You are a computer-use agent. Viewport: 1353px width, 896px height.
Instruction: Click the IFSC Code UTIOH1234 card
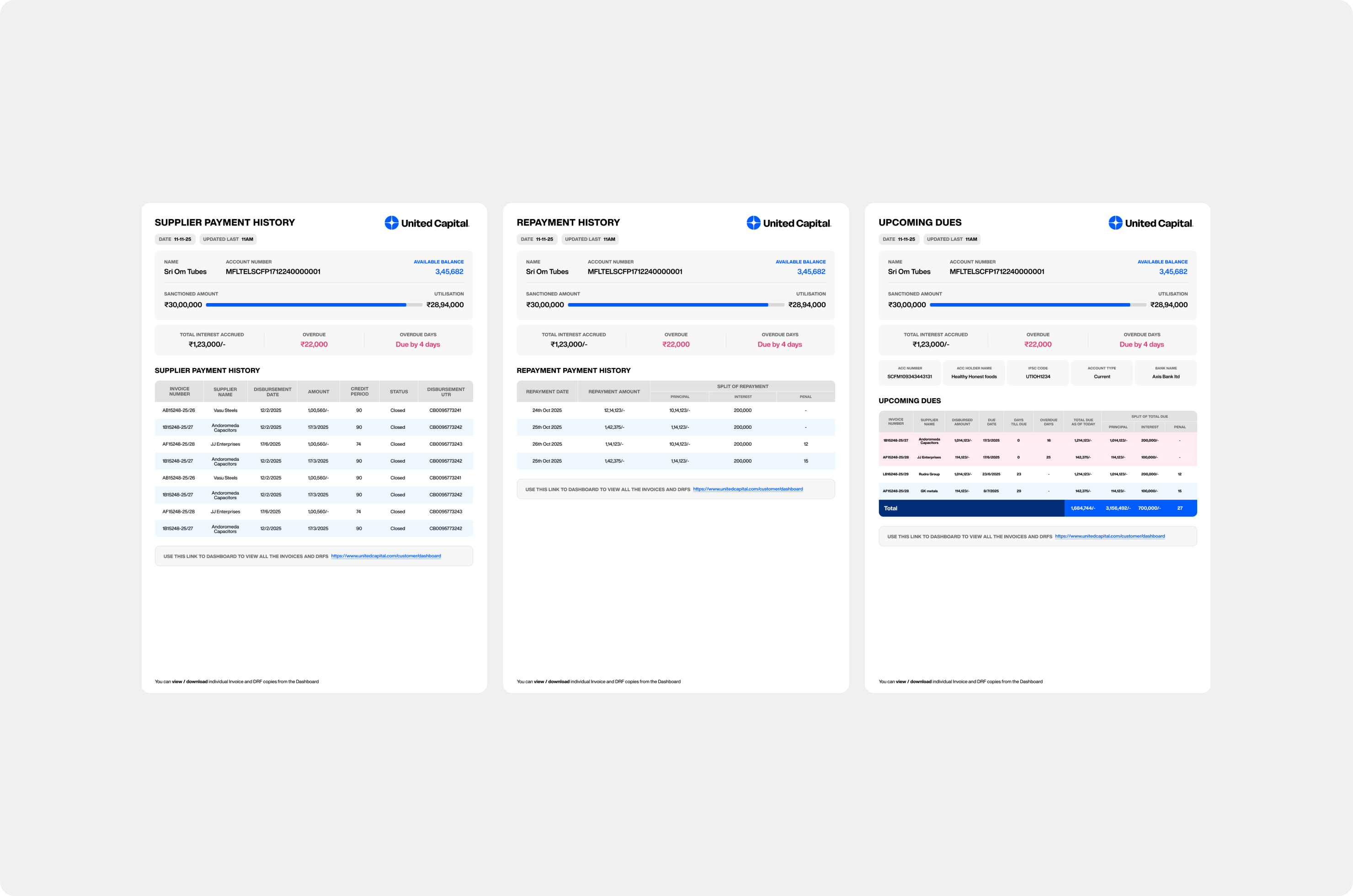tap(1038, 373)
